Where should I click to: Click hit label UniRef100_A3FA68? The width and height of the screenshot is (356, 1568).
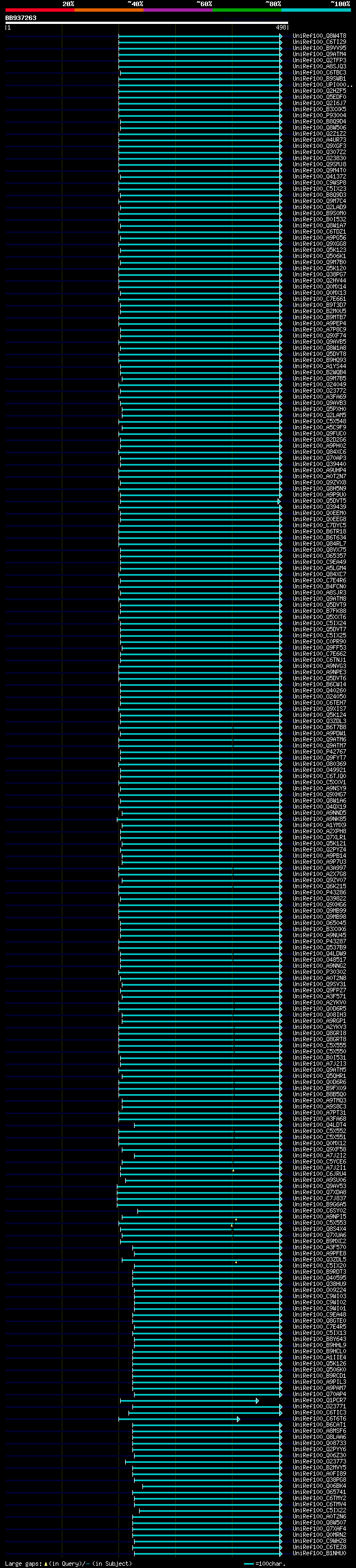tap(319, 1119)
